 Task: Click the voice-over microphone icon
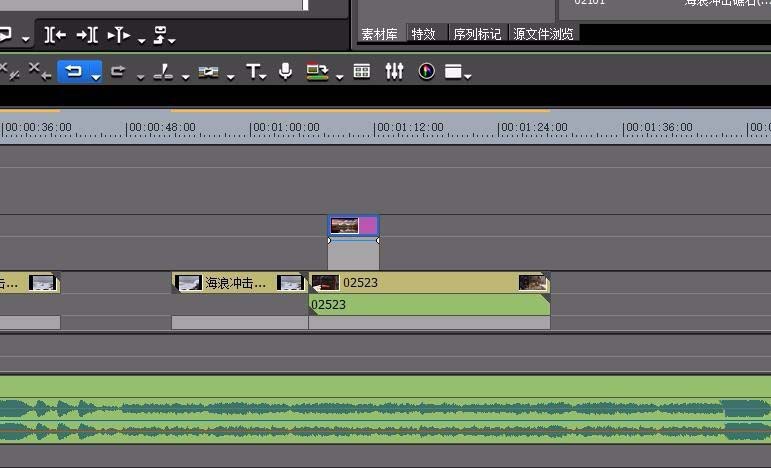pos(285,71)
